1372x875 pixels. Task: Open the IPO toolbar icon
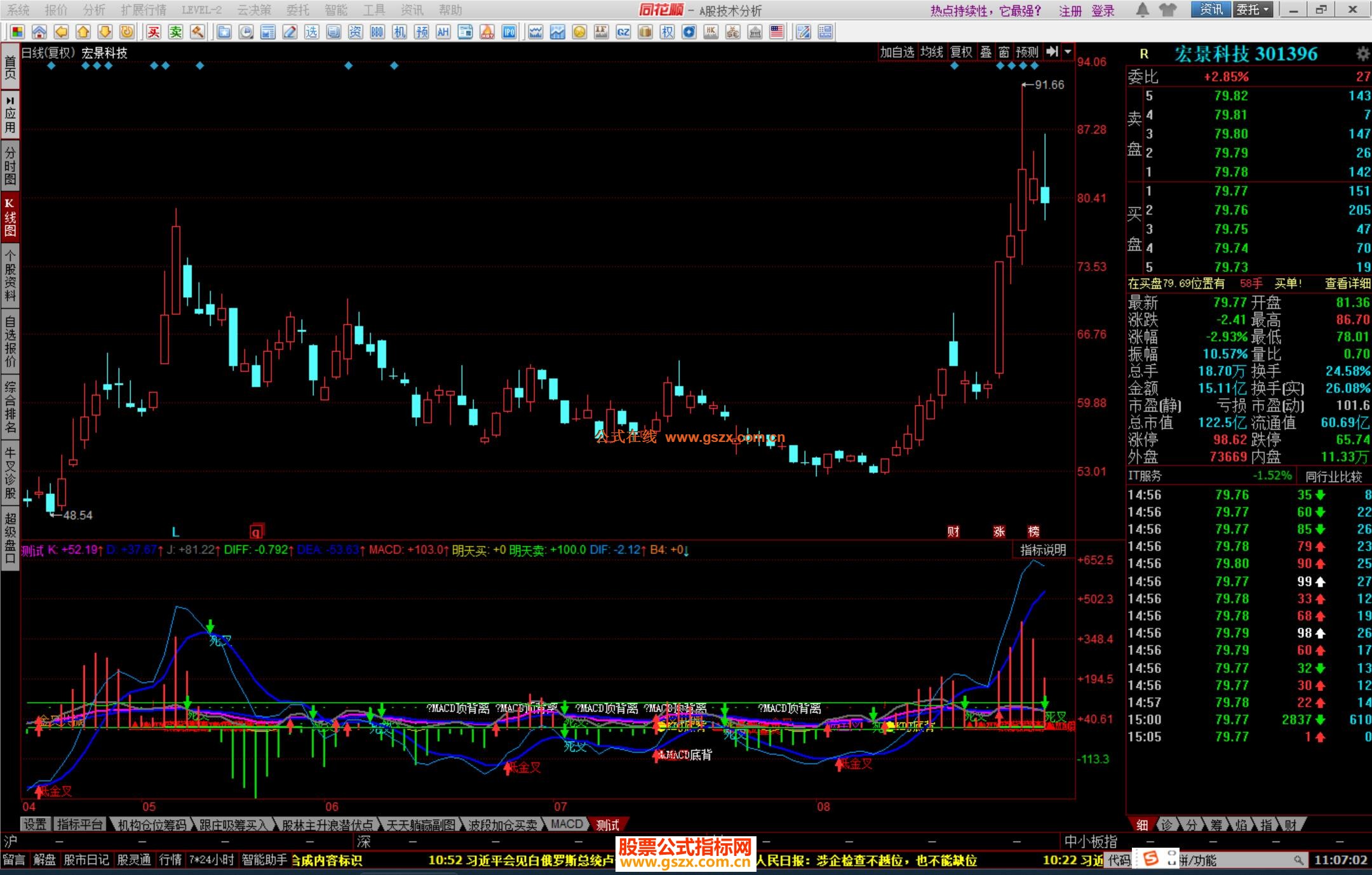tap(509, 32)
